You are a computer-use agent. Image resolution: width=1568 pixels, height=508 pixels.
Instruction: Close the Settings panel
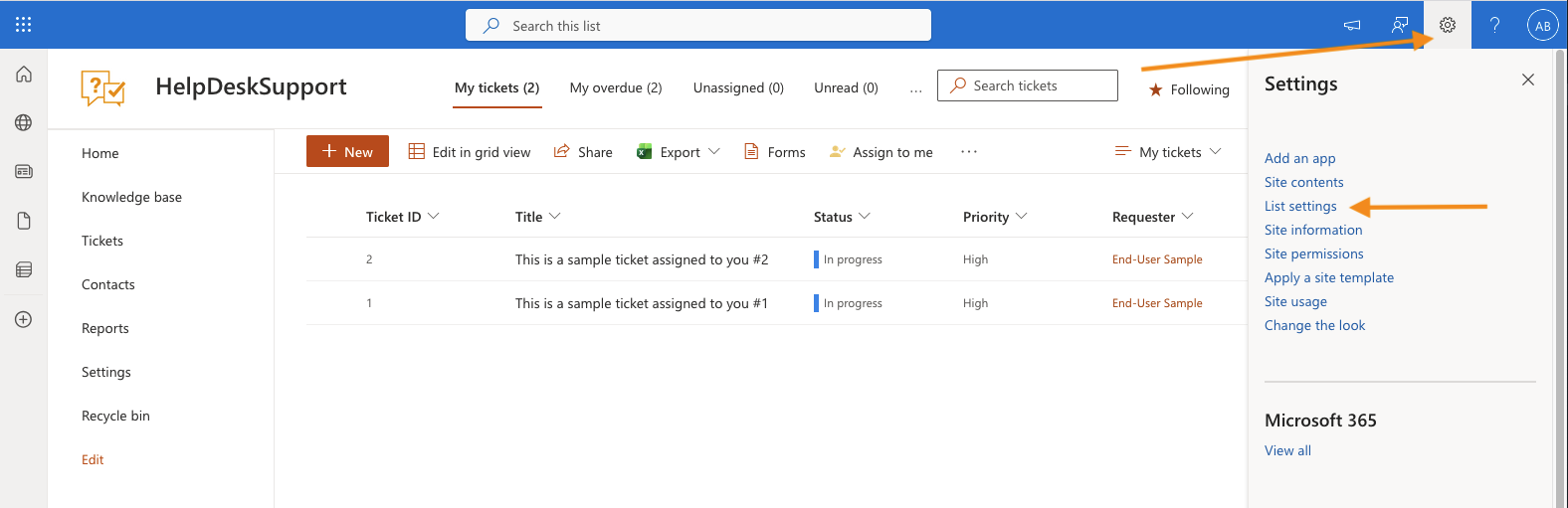(x=1528, y=80)
